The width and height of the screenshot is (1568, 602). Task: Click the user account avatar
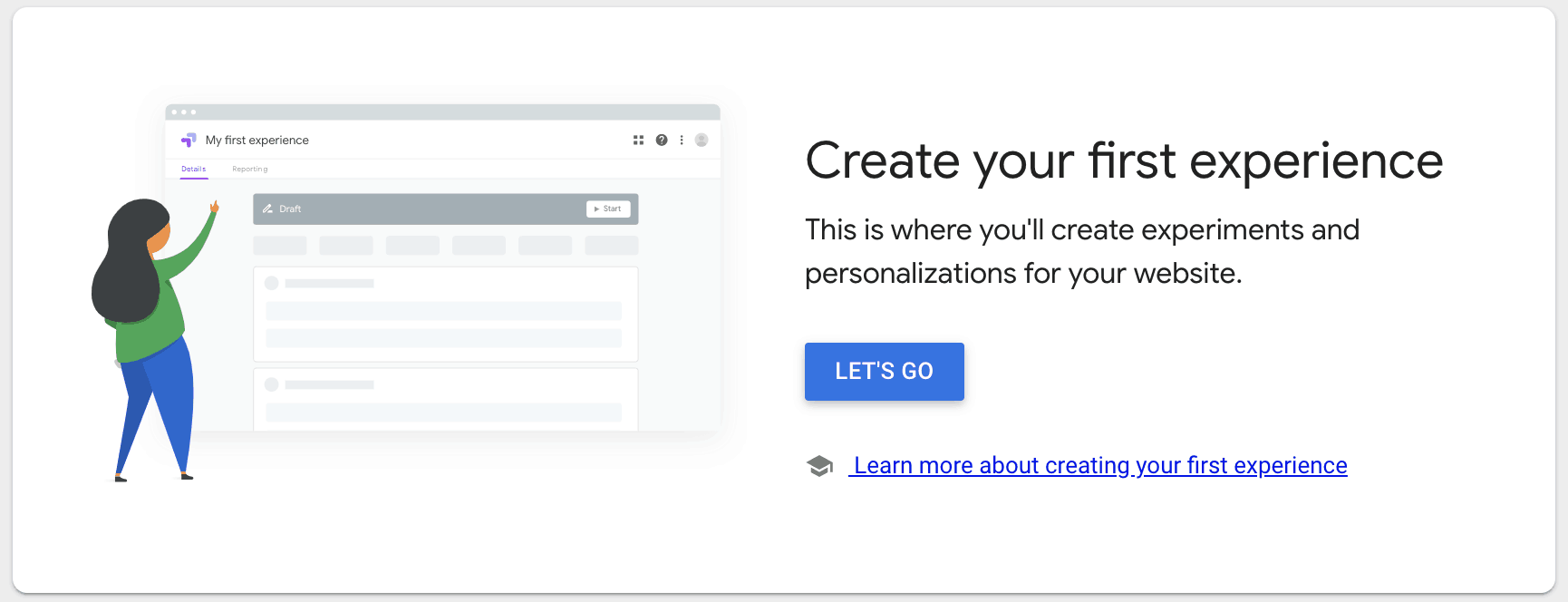coord(702,140)
